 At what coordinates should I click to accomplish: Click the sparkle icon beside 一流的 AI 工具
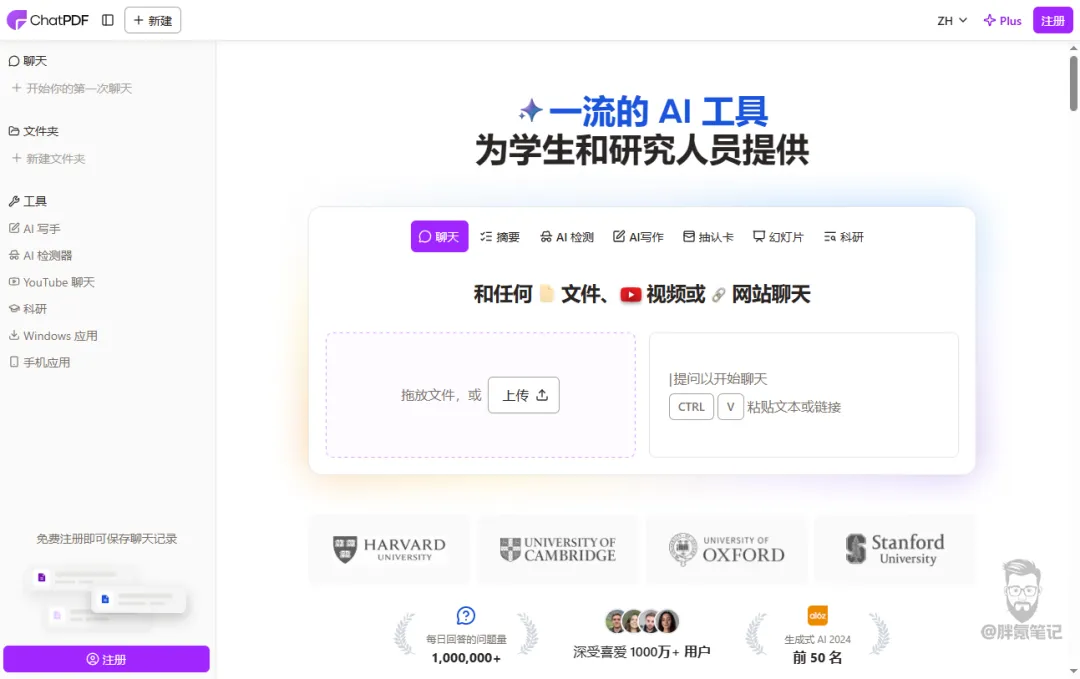[x=530, y=110]
